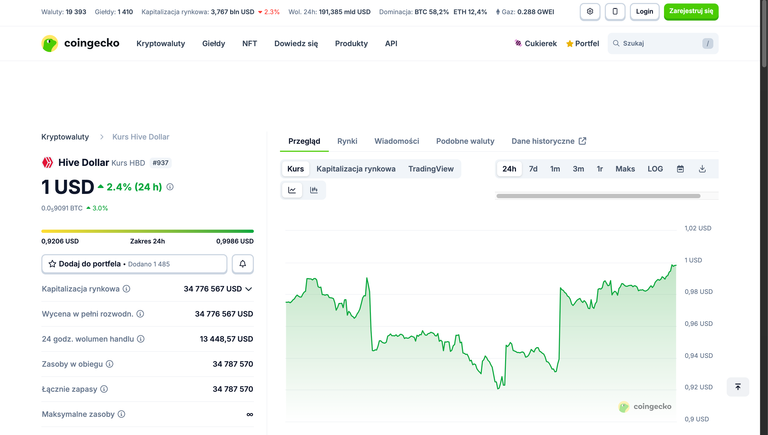Screen dimensions: 768x435
Task: Select the line chart view icon
Action: (x=292, y=190)
